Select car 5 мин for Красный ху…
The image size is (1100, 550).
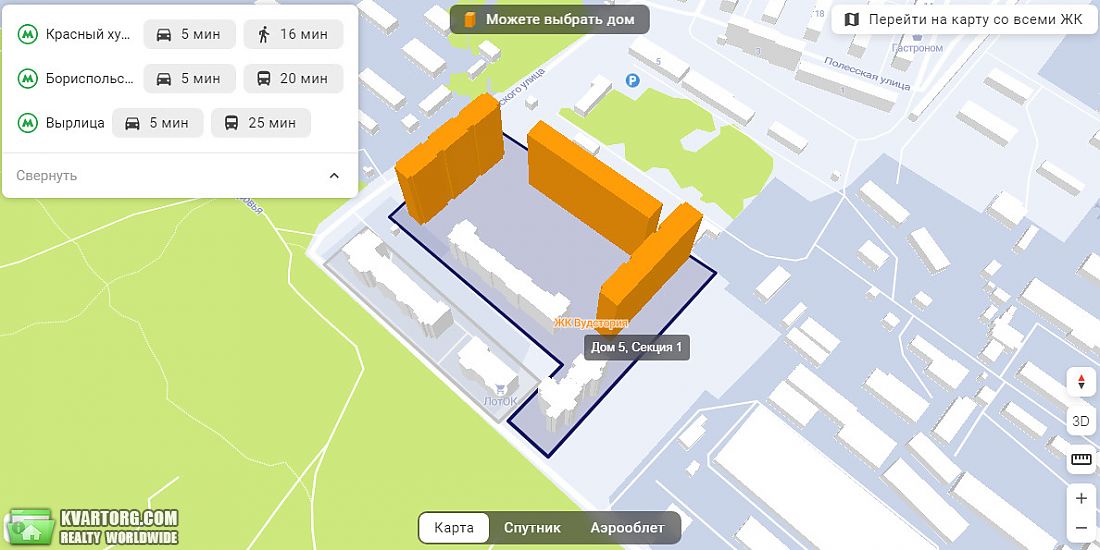click(189, 34)
